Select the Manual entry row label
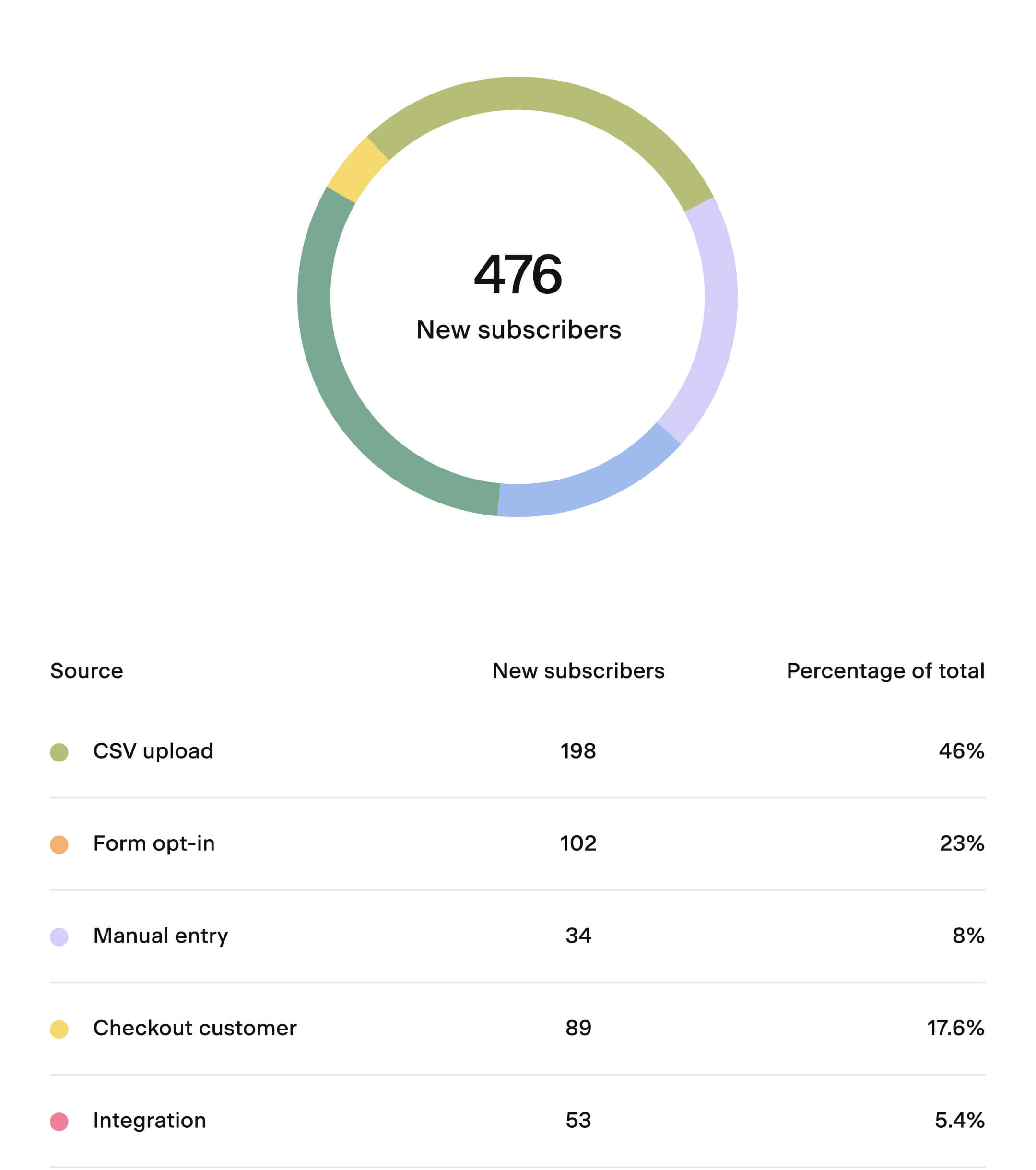The height and width of the screenshot is (1170, 1036). pos(160,936)
